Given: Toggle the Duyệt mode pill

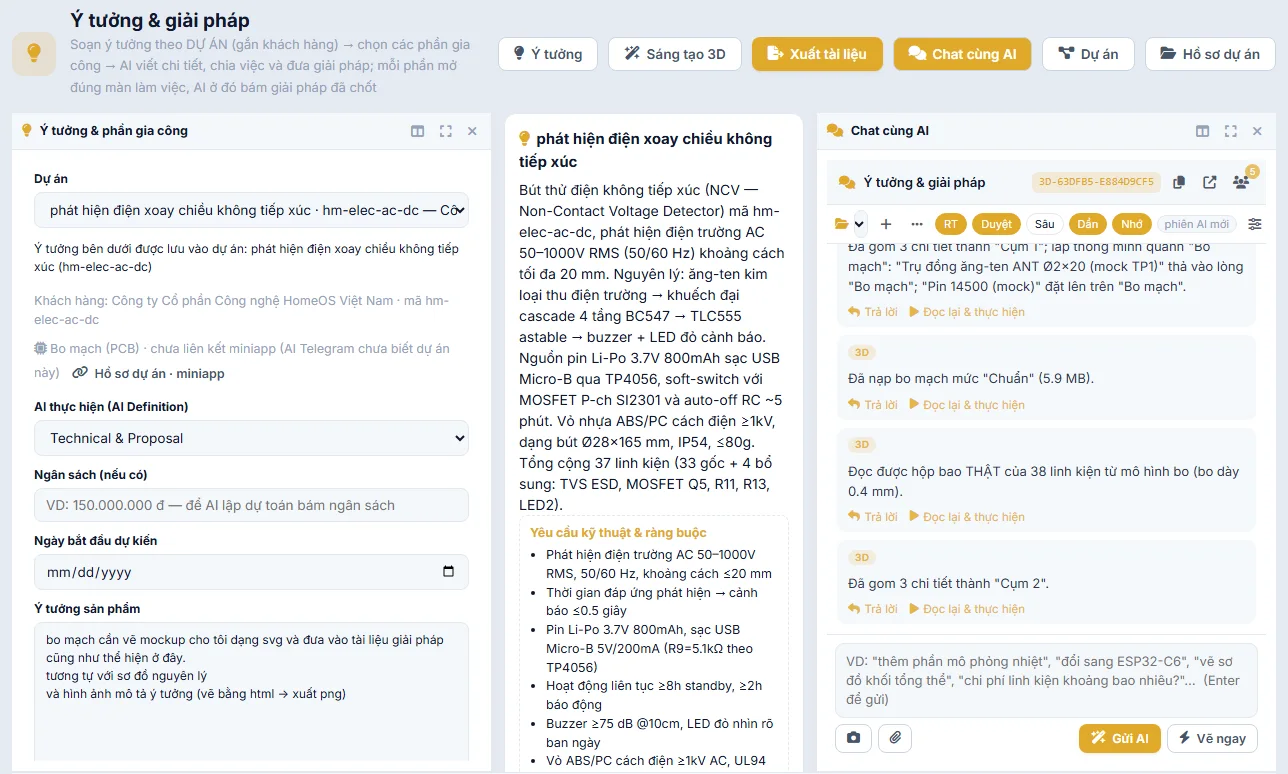Looking at the screenshot, I should (996, 224).
